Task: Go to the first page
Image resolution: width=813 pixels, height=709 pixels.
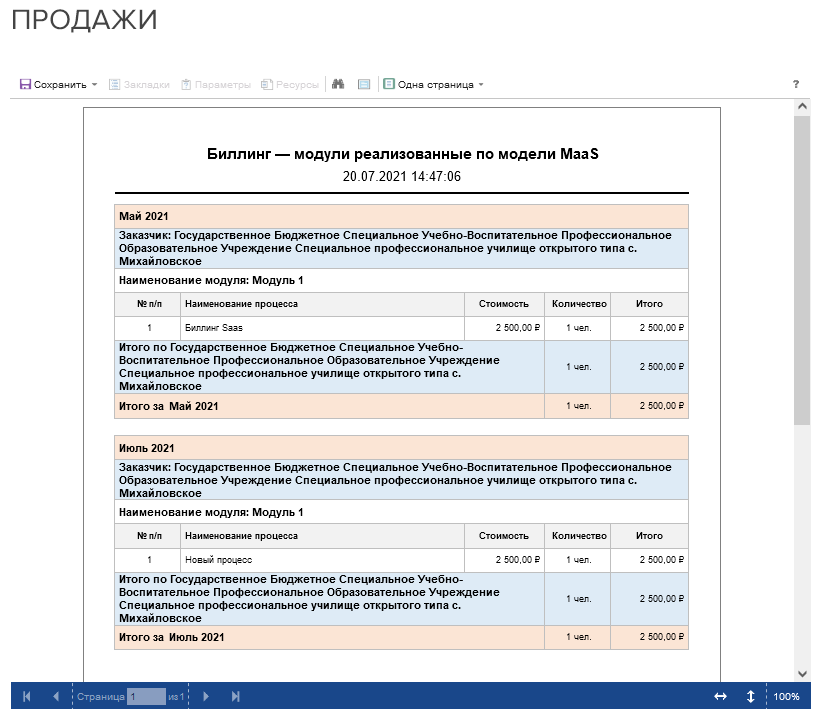Action: [26, 696]
